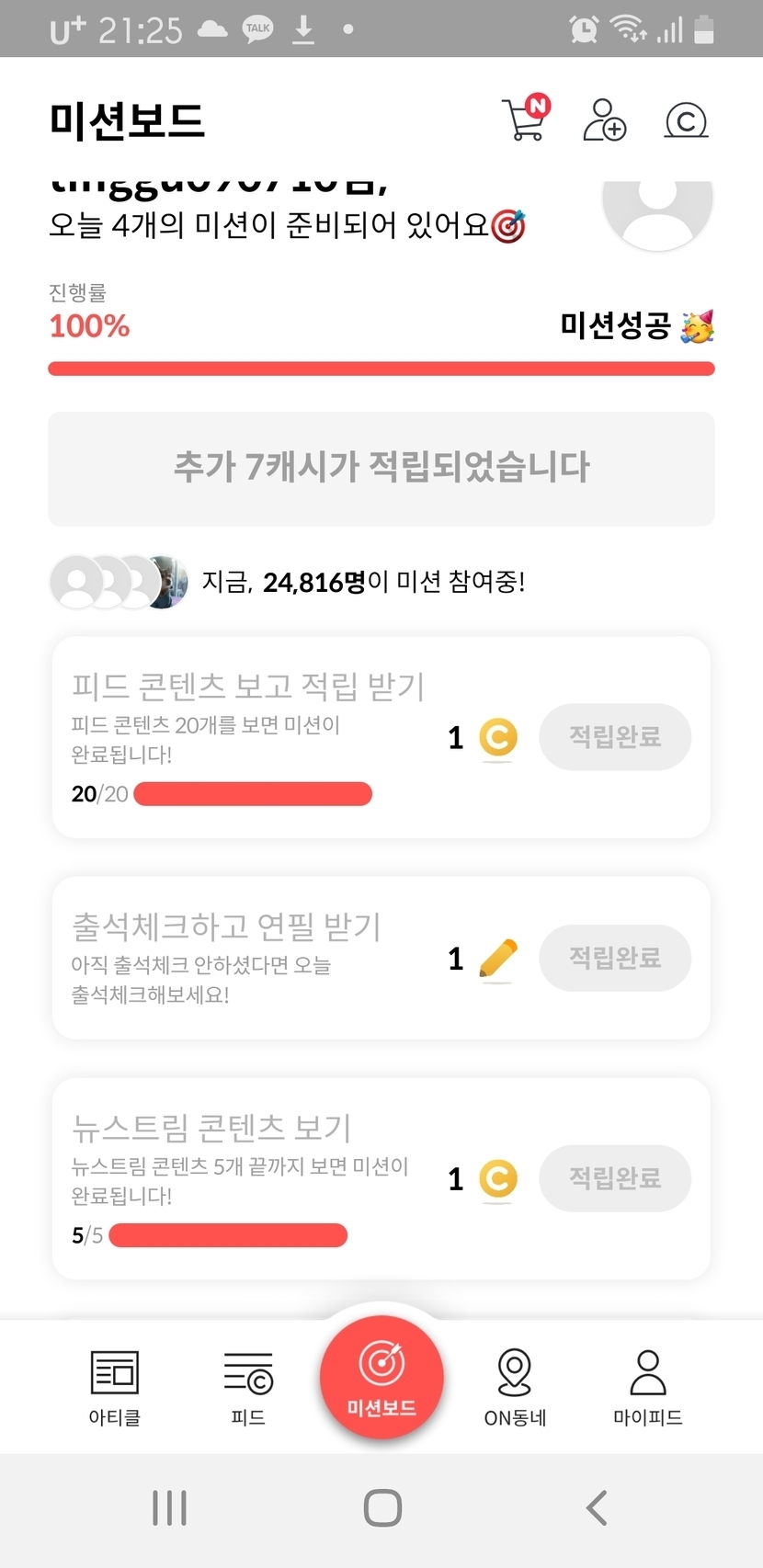Tap the 추가 7캐시가 적립되었습니다 banner
This screenshot has width=763, height=1568.
pyautogui.click(x=381, y=468)
